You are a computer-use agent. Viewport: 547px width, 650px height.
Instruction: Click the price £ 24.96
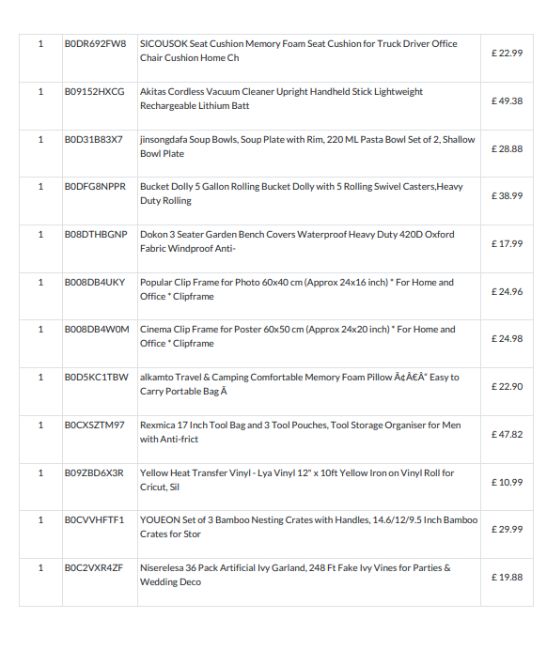[x=507, y=292]
